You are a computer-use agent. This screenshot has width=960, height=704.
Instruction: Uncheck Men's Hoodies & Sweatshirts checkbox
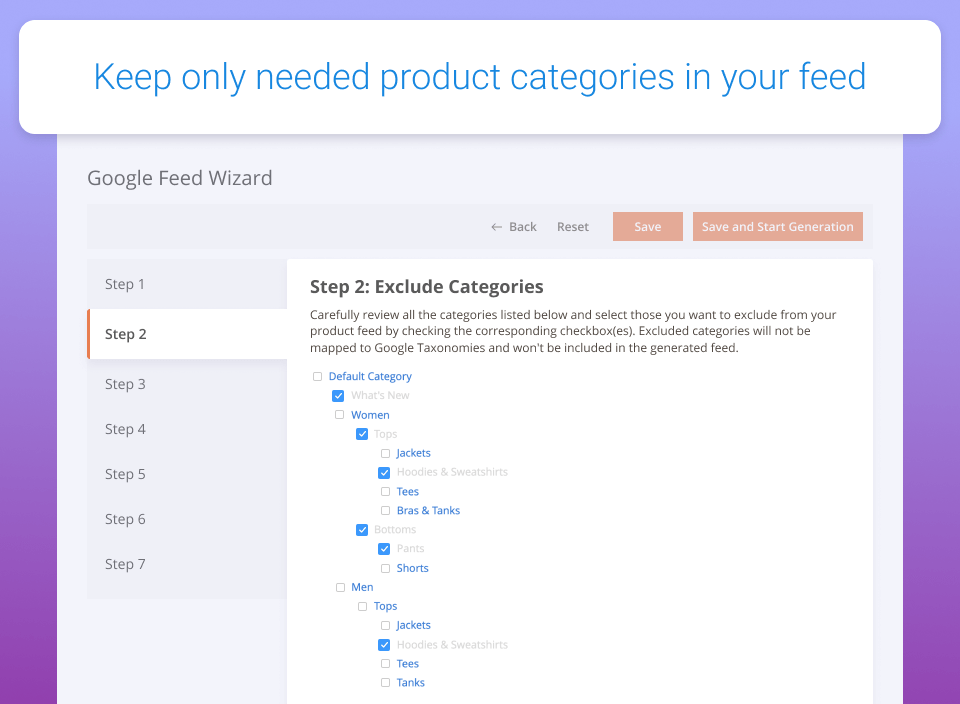(384, 645)
